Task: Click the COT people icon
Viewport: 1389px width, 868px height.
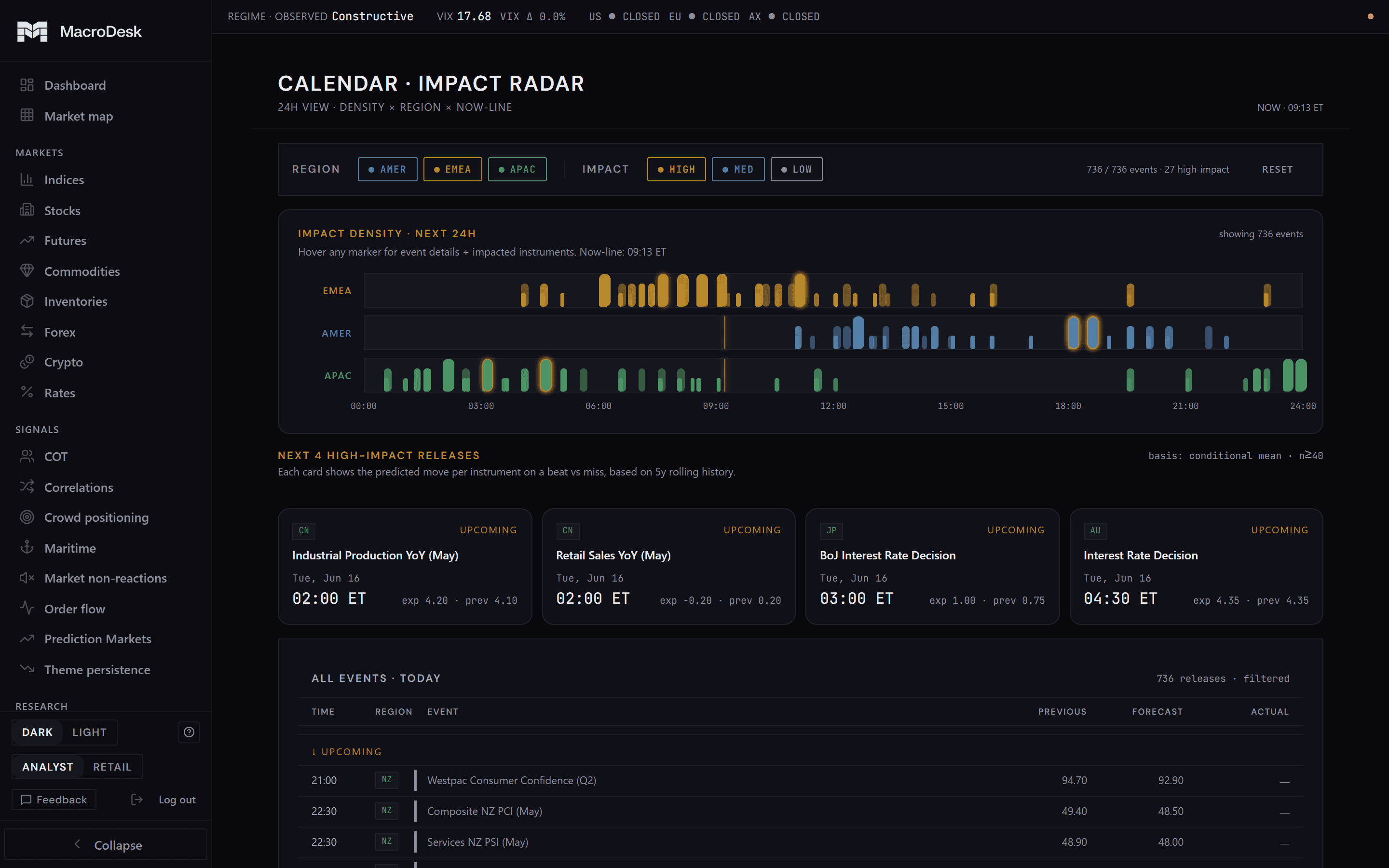Action: (x=27, y=456)
